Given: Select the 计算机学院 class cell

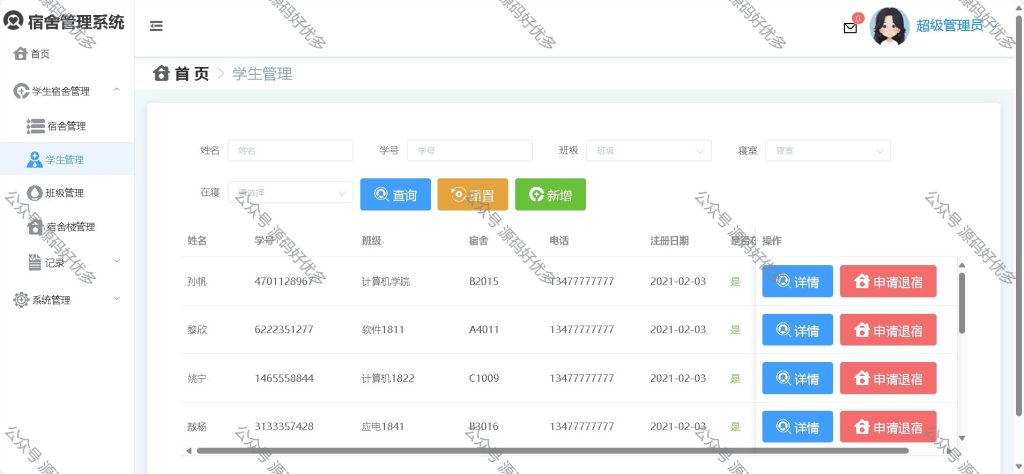Looking at the screenshot, I should [386, 281].
